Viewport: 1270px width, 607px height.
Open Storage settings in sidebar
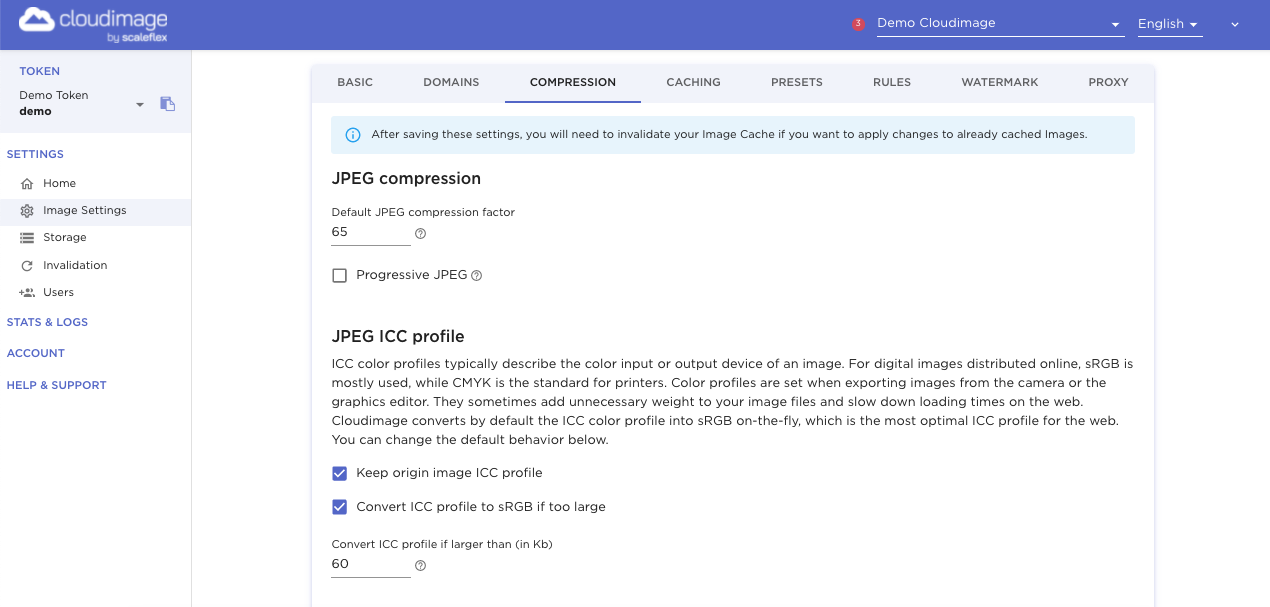pyautogui.click(x=64, y=238)
